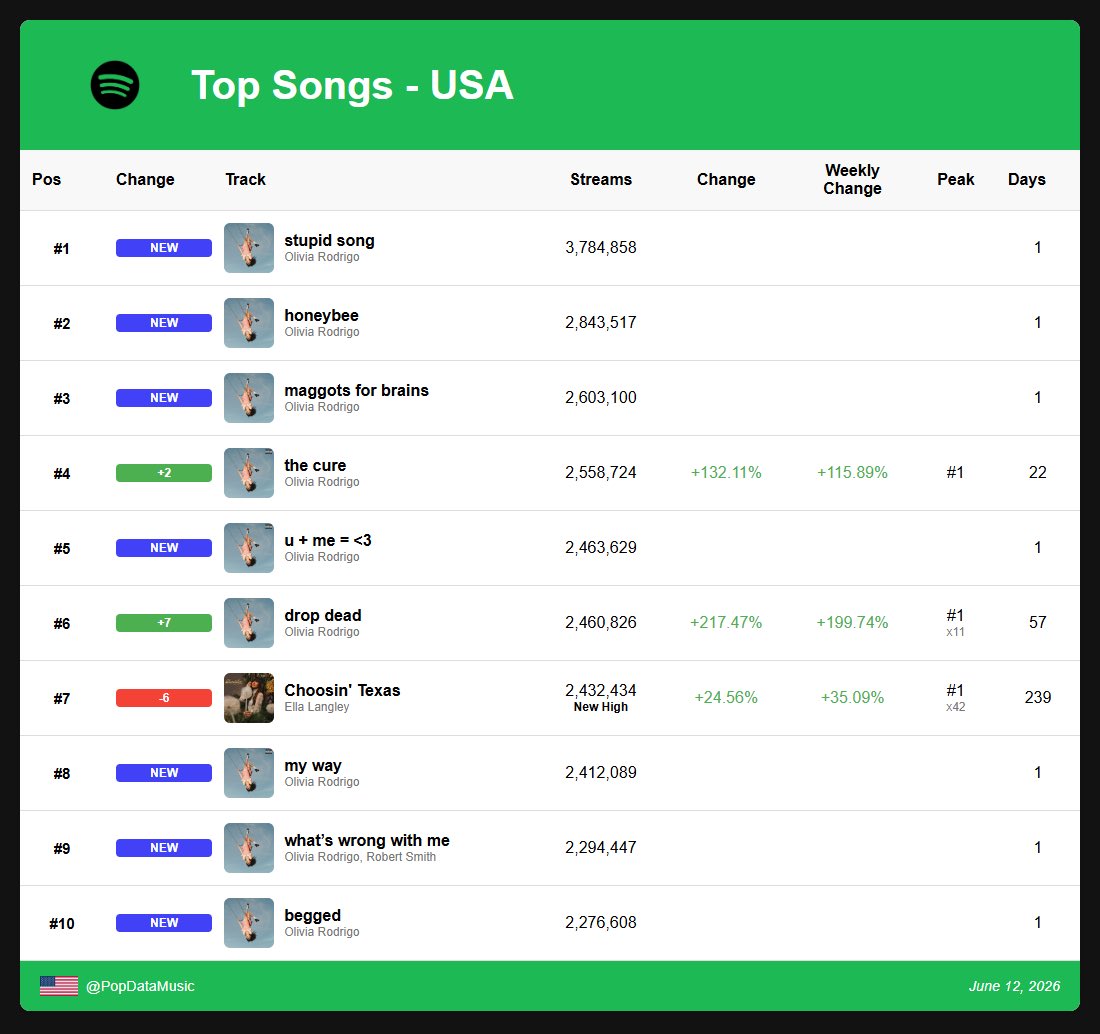Click the +115.89% weekly change value
This screenshot has width=1100, height=1034.
coord(852,473)
